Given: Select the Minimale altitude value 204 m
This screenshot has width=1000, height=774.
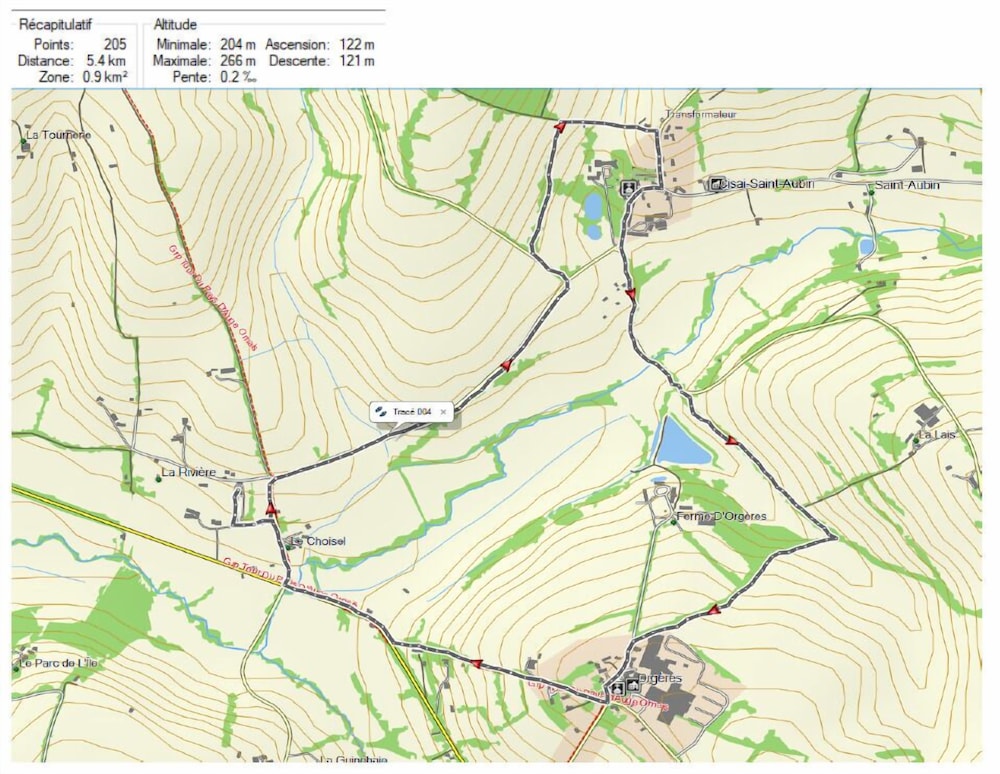Looking at the screenshot, I should tap(238, 44).
